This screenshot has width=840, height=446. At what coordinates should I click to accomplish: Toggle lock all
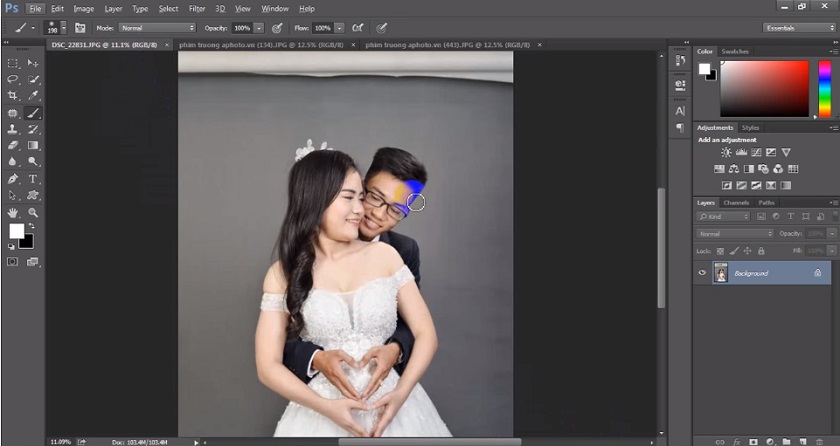click(761, 251)
